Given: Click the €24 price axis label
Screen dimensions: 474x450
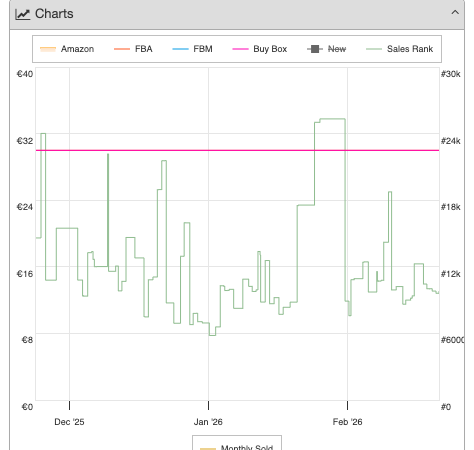Looking at the screenshot, I should click(x=25, y=207).
